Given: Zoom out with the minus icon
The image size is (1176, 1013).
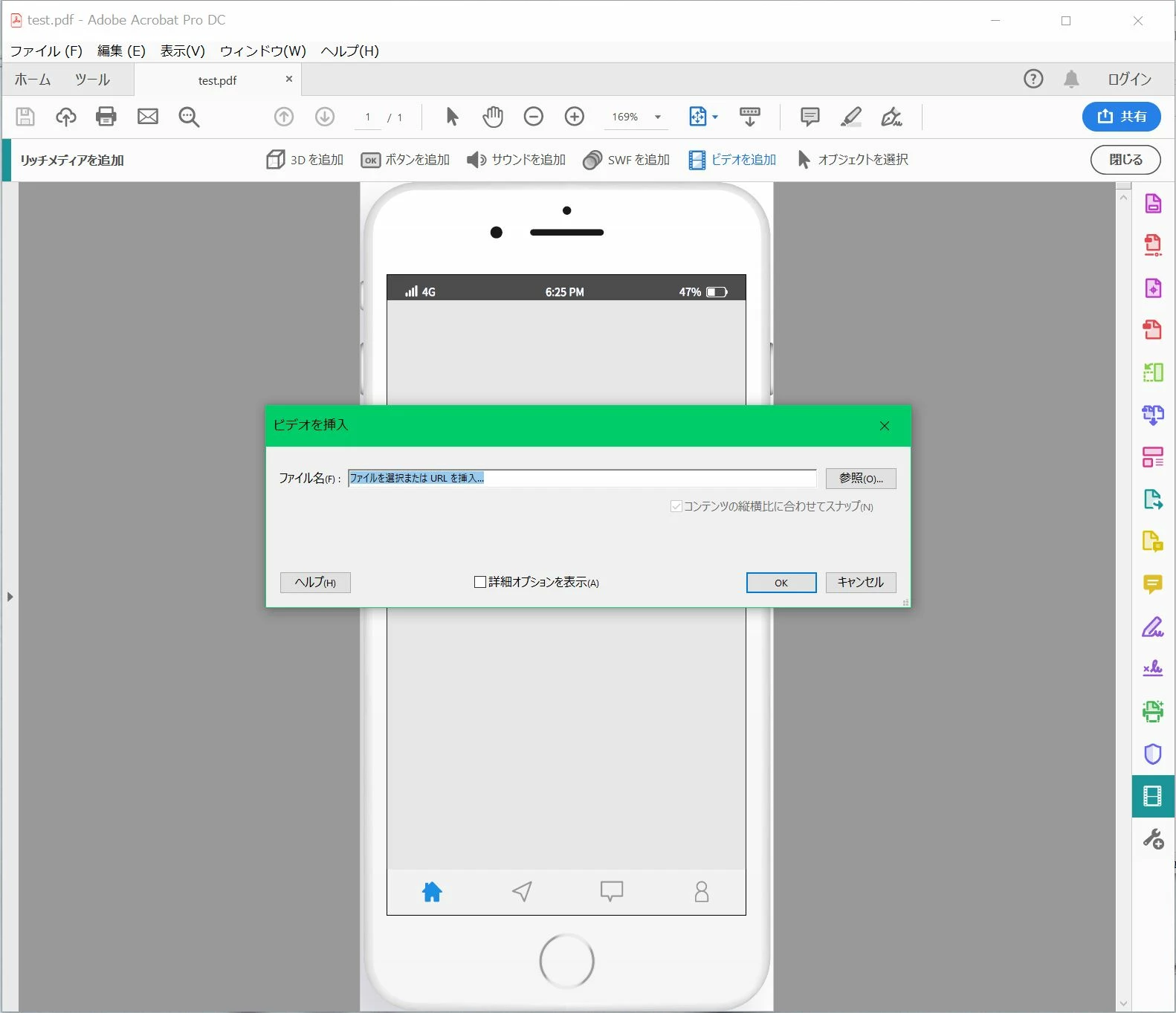Looking at the screenshot, I should click(x=534, y=117).
